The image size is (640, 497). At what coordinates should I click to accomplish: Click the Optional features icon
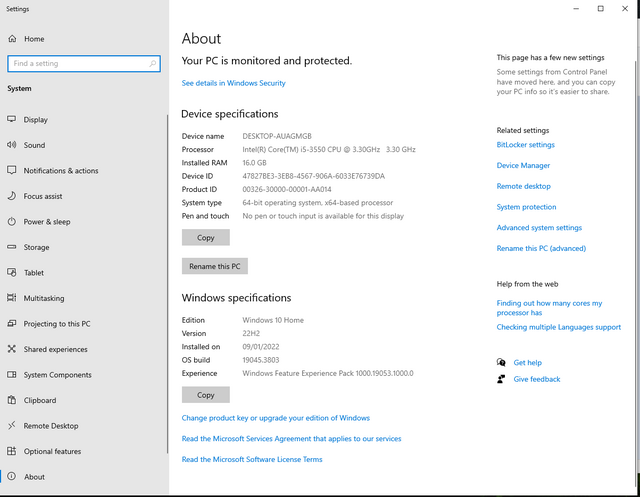point(12,451)
